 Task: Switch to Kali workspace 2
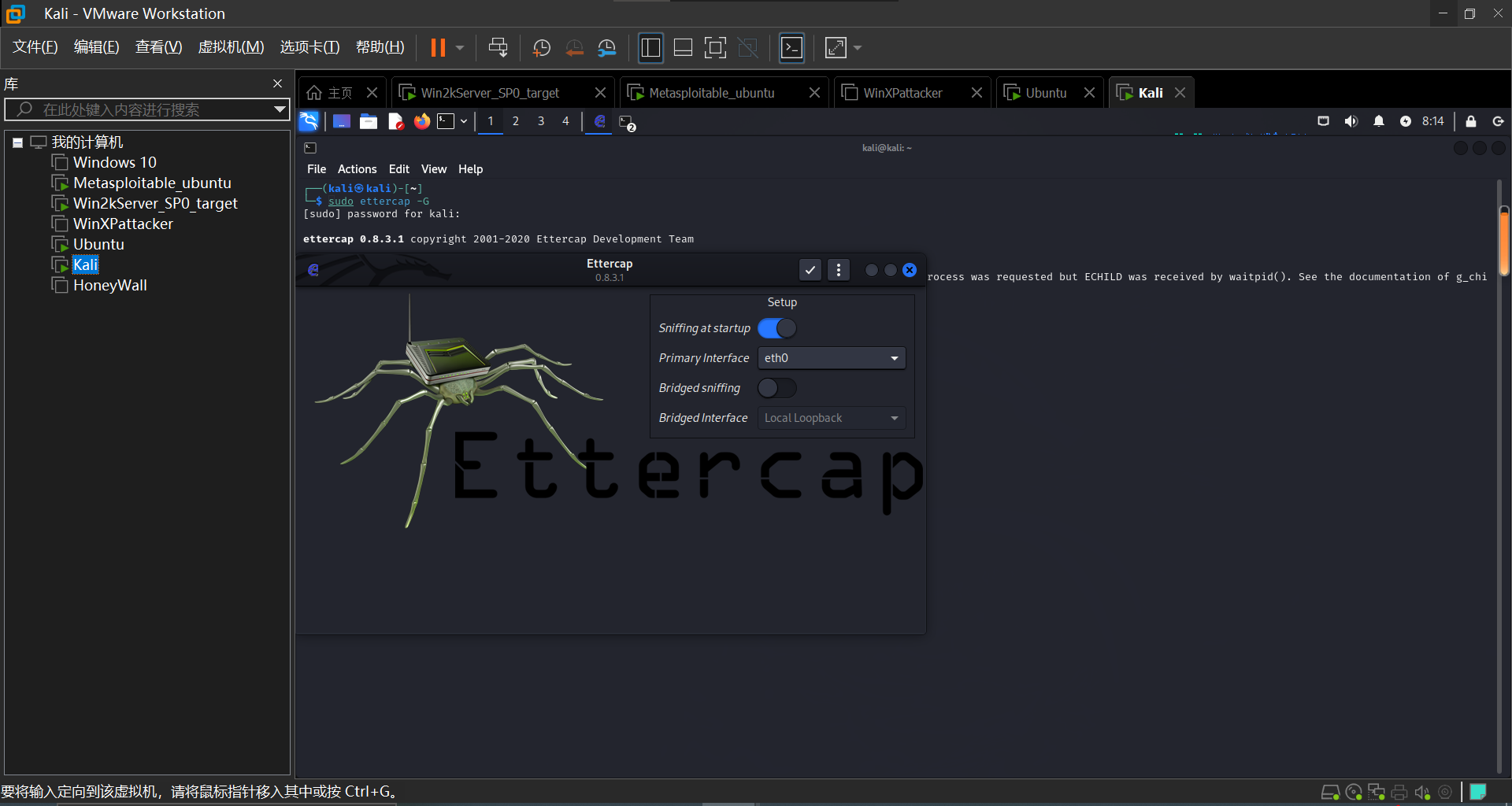[x=516, y=121]
